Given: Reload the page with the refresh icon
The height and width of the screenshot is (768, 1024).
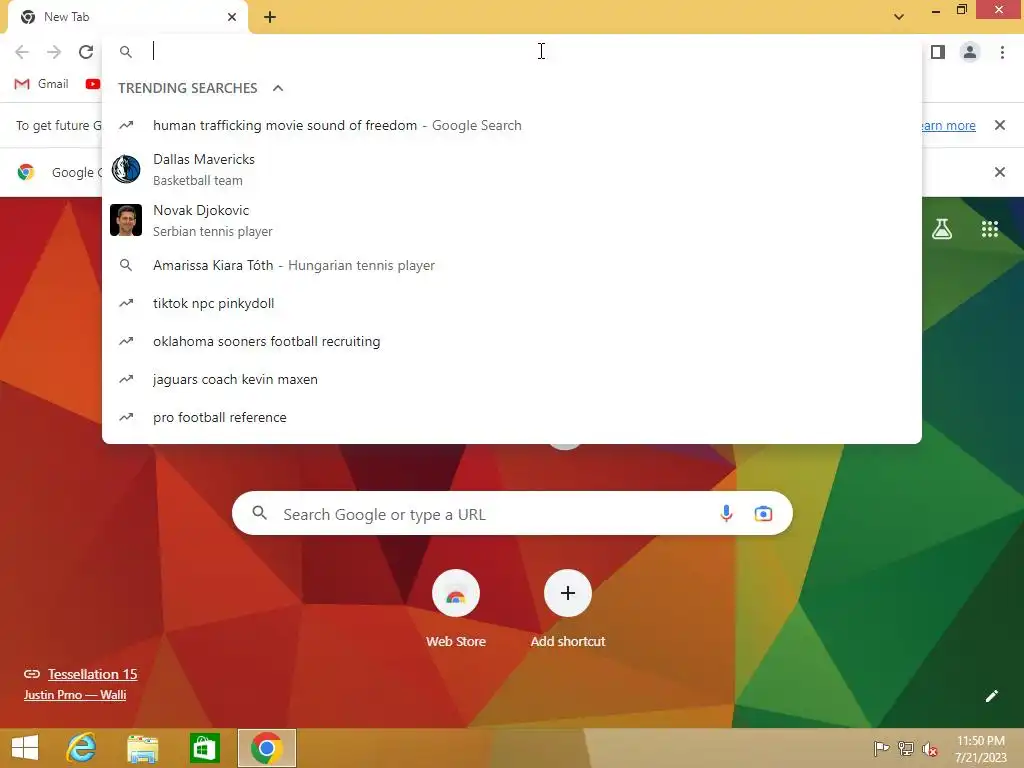Looking at the screenshot, I should coord(86,52).
